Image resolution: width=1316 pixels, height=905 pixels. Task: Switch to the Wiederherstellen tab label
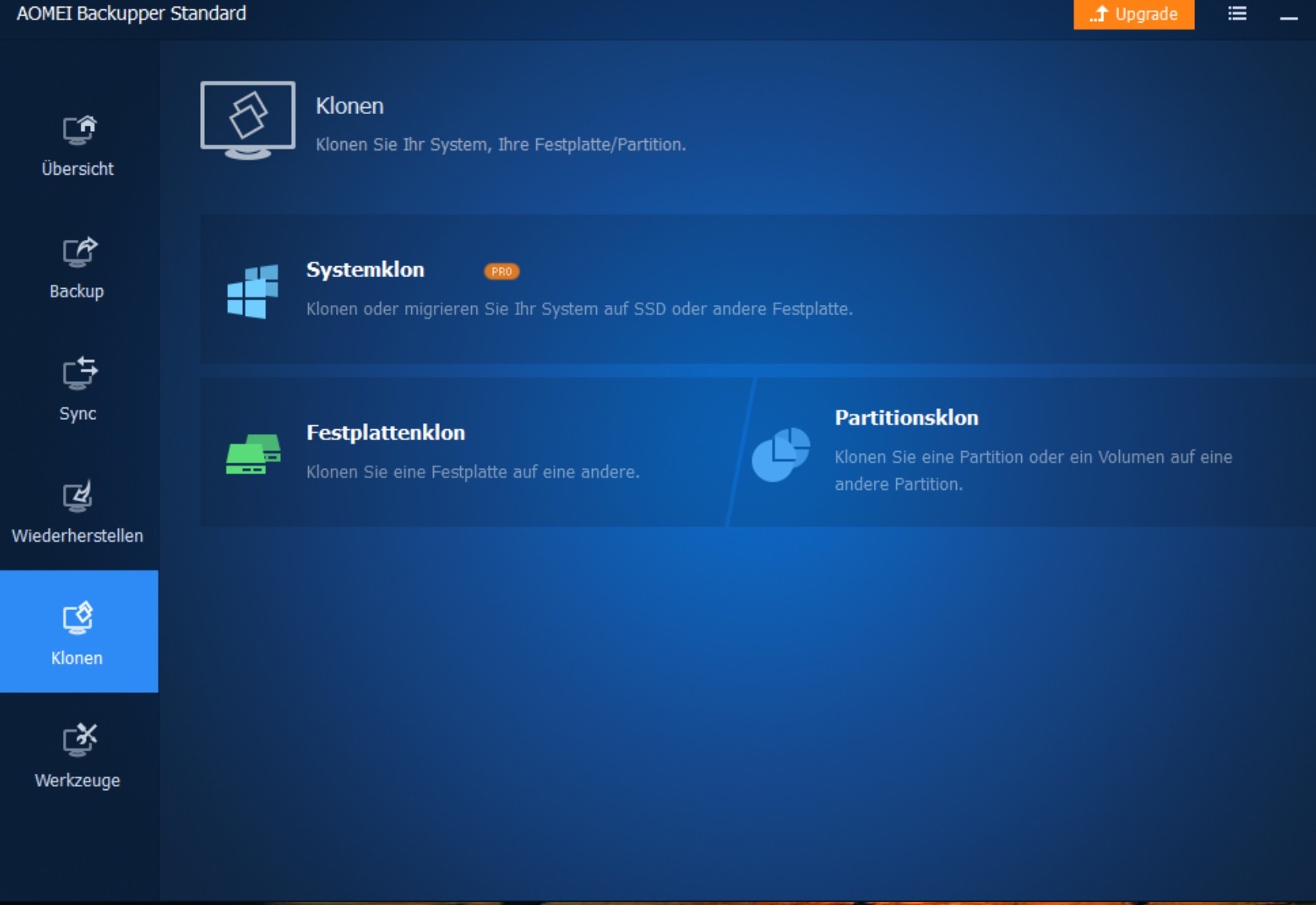tap(78, 536)
